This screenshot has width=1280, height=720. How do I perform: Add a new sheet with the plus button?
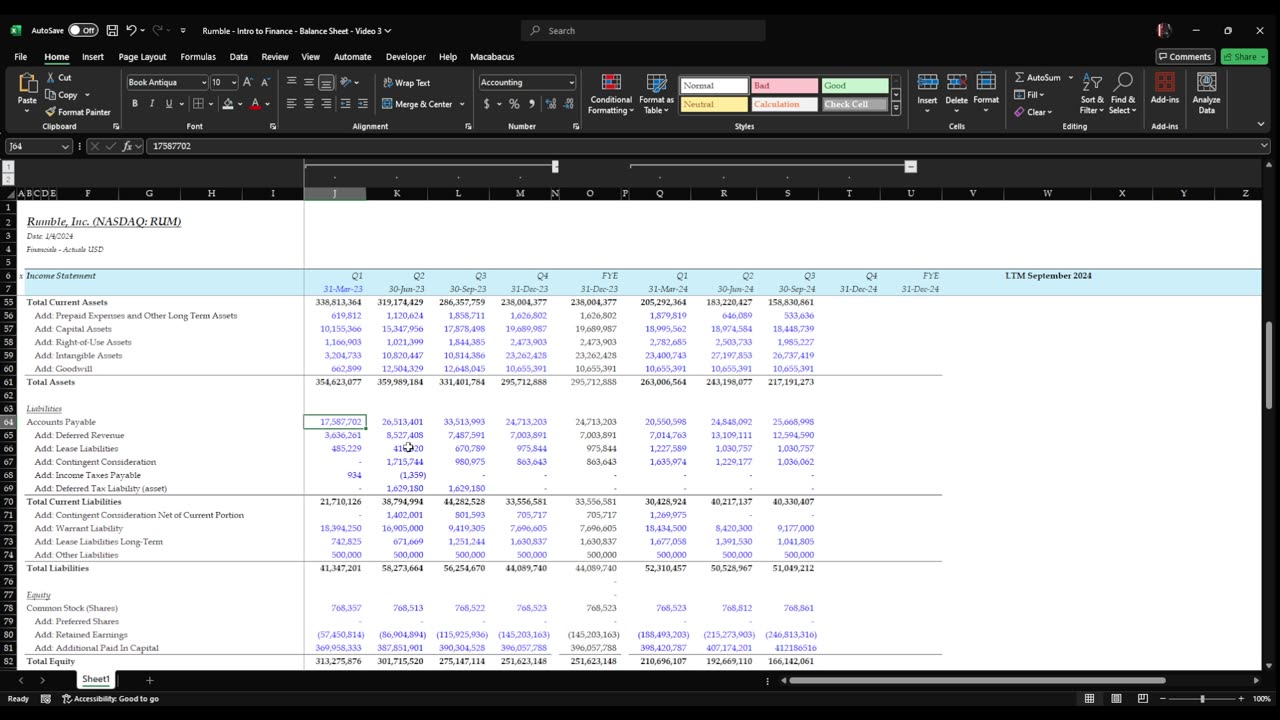[149, 680]
